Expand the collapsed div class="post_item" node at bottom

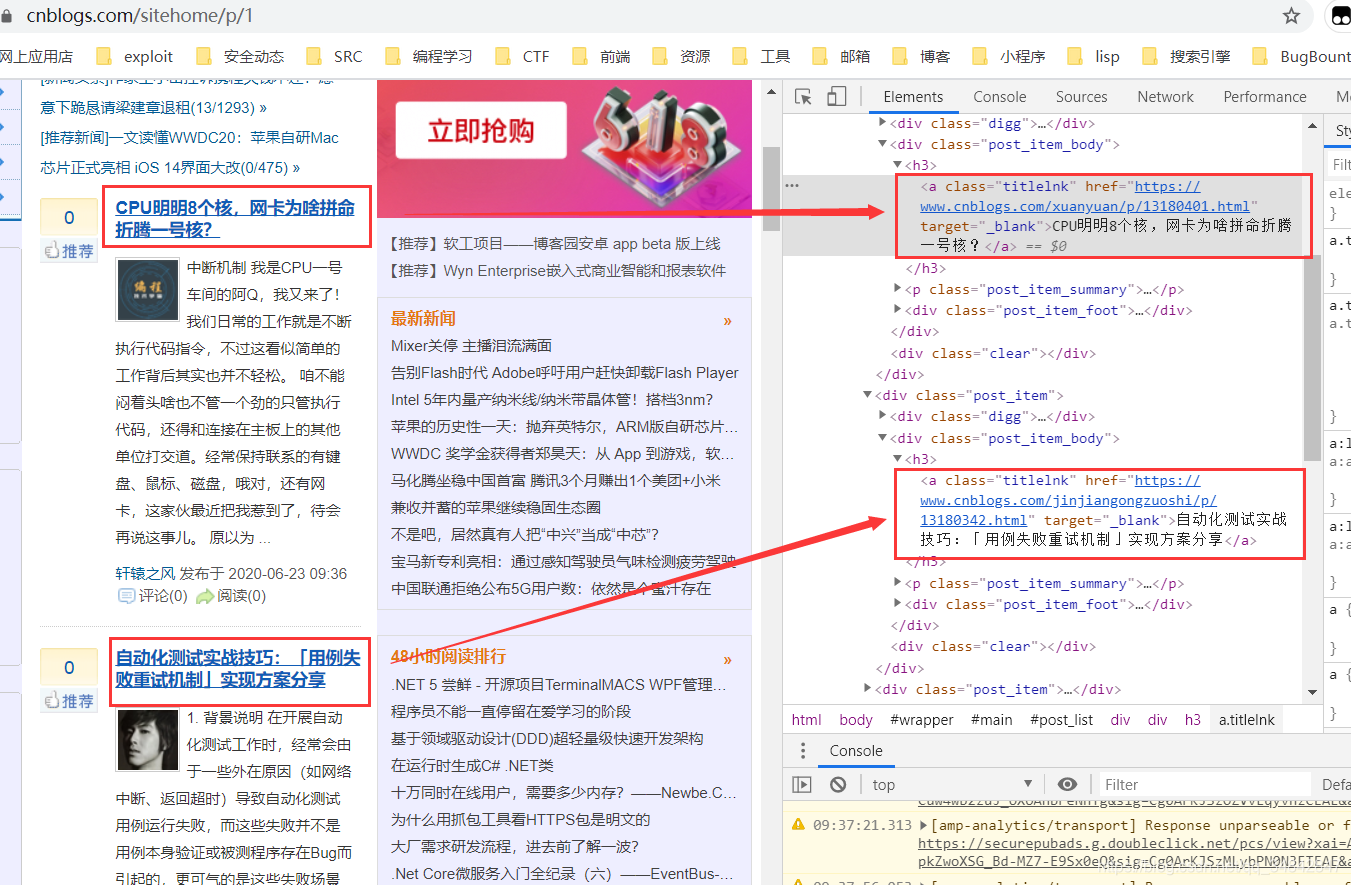[867, 689]
